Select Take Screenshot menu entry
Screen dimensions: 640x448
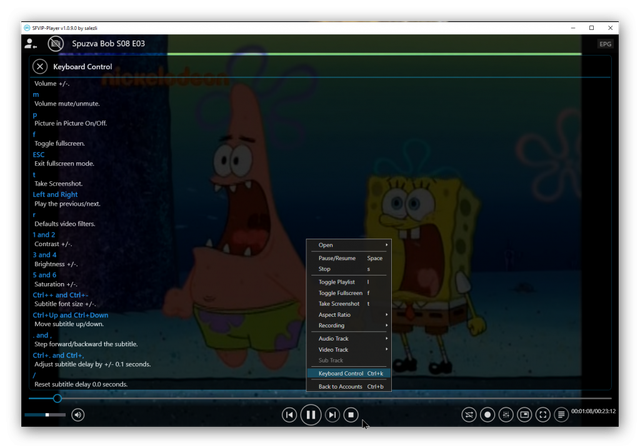tap(349, 304)
